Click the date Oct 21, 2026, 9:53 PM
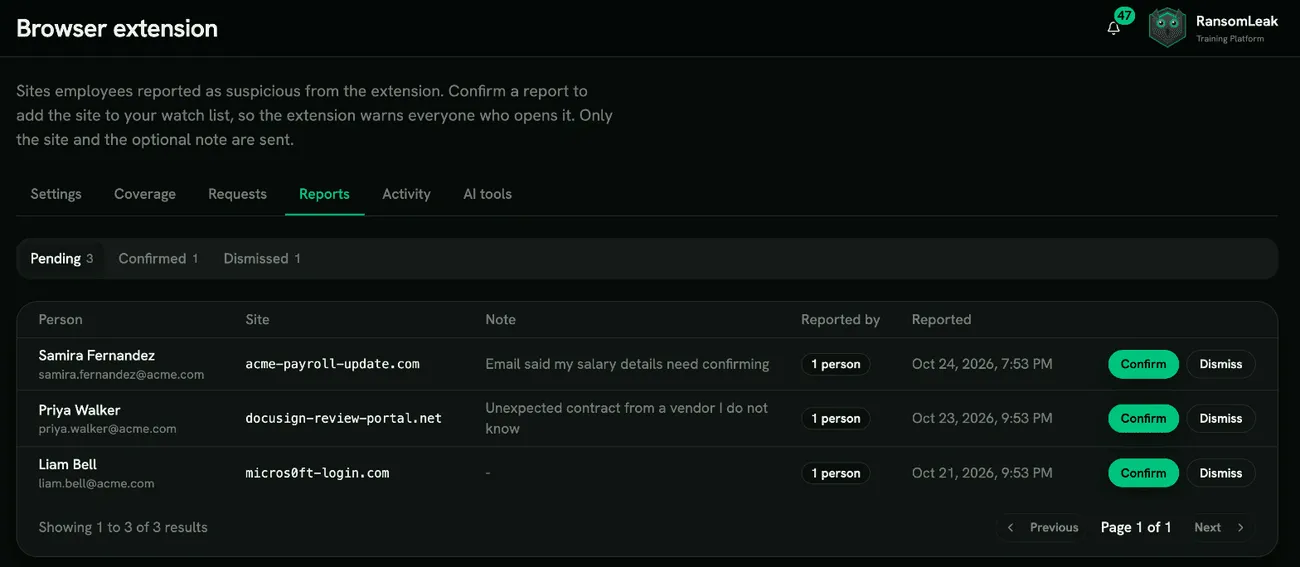1300x567 pixels. pyautogui.click(x=982, y=473)
